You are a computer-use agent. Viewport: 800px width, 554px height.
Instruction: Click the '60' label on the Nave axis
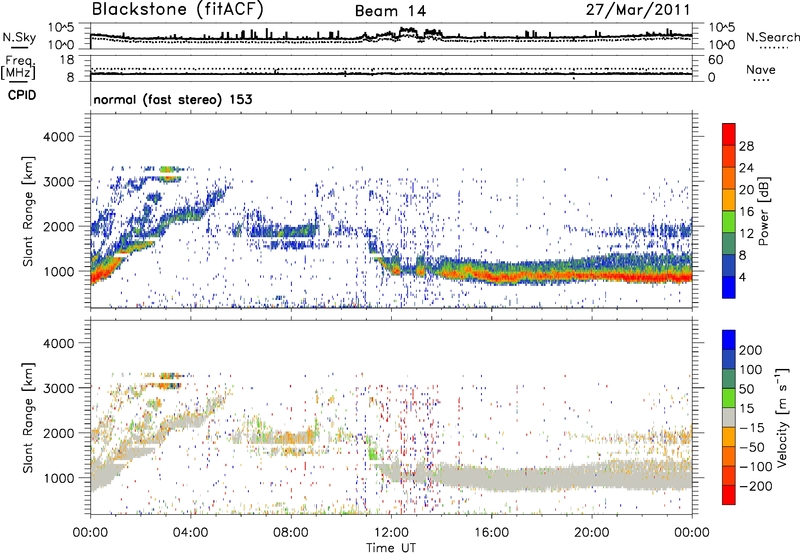pos(715,60)
